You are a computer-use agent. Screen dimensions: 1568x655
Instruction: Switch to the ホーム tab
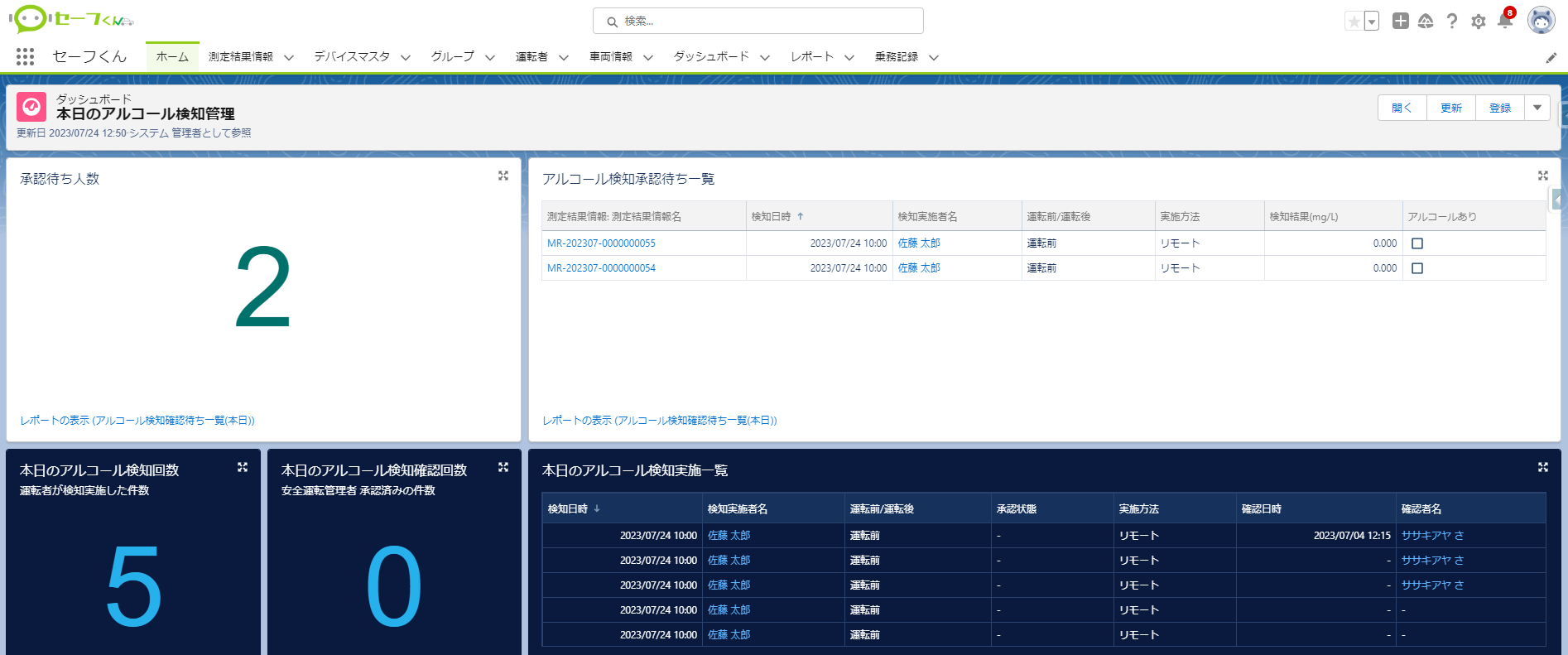point(172,57)
